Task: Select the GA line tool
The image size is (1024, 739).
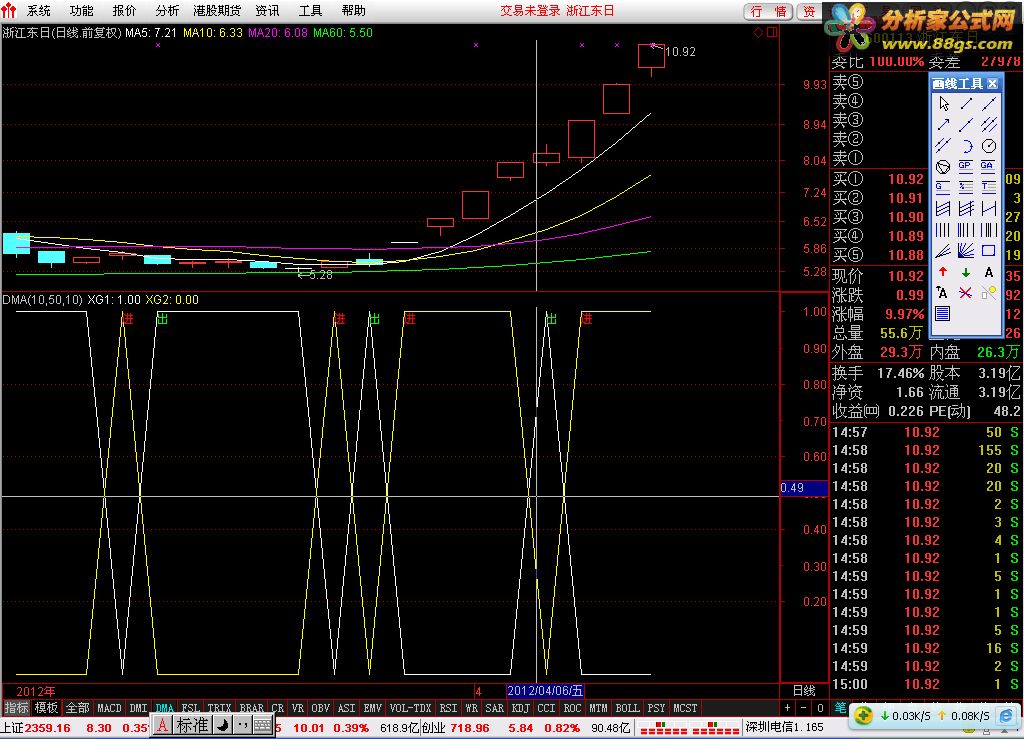Action: [x=989, y=166]
